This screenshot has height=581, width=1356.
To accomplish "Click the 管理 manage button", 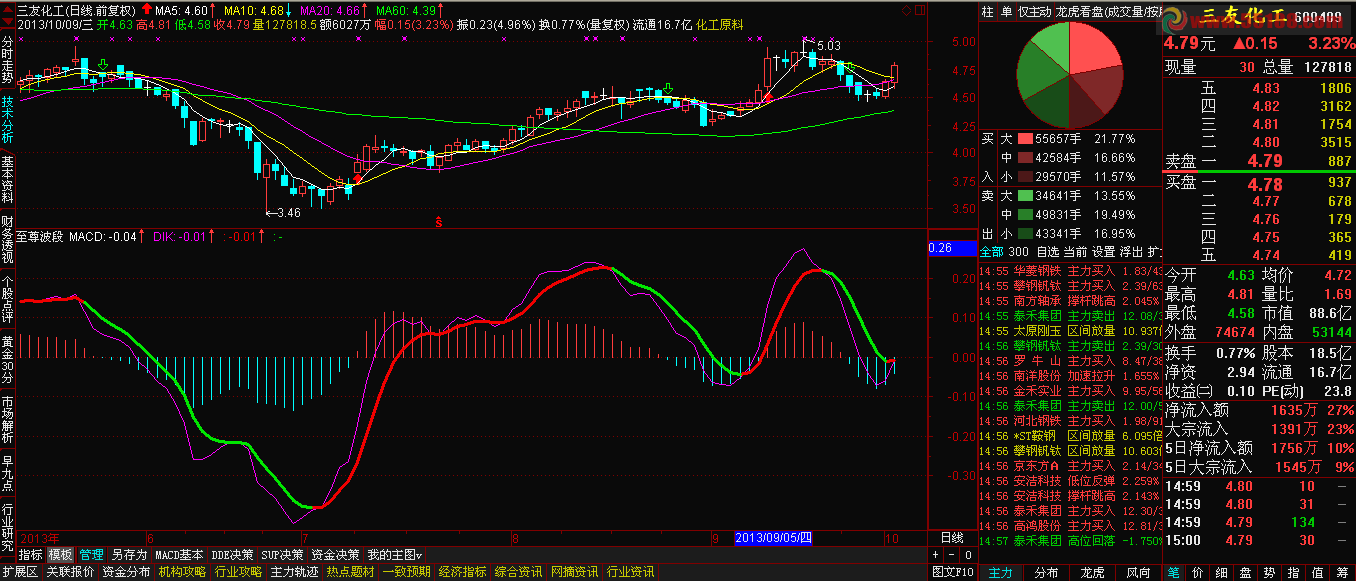I will pos(92,554).
